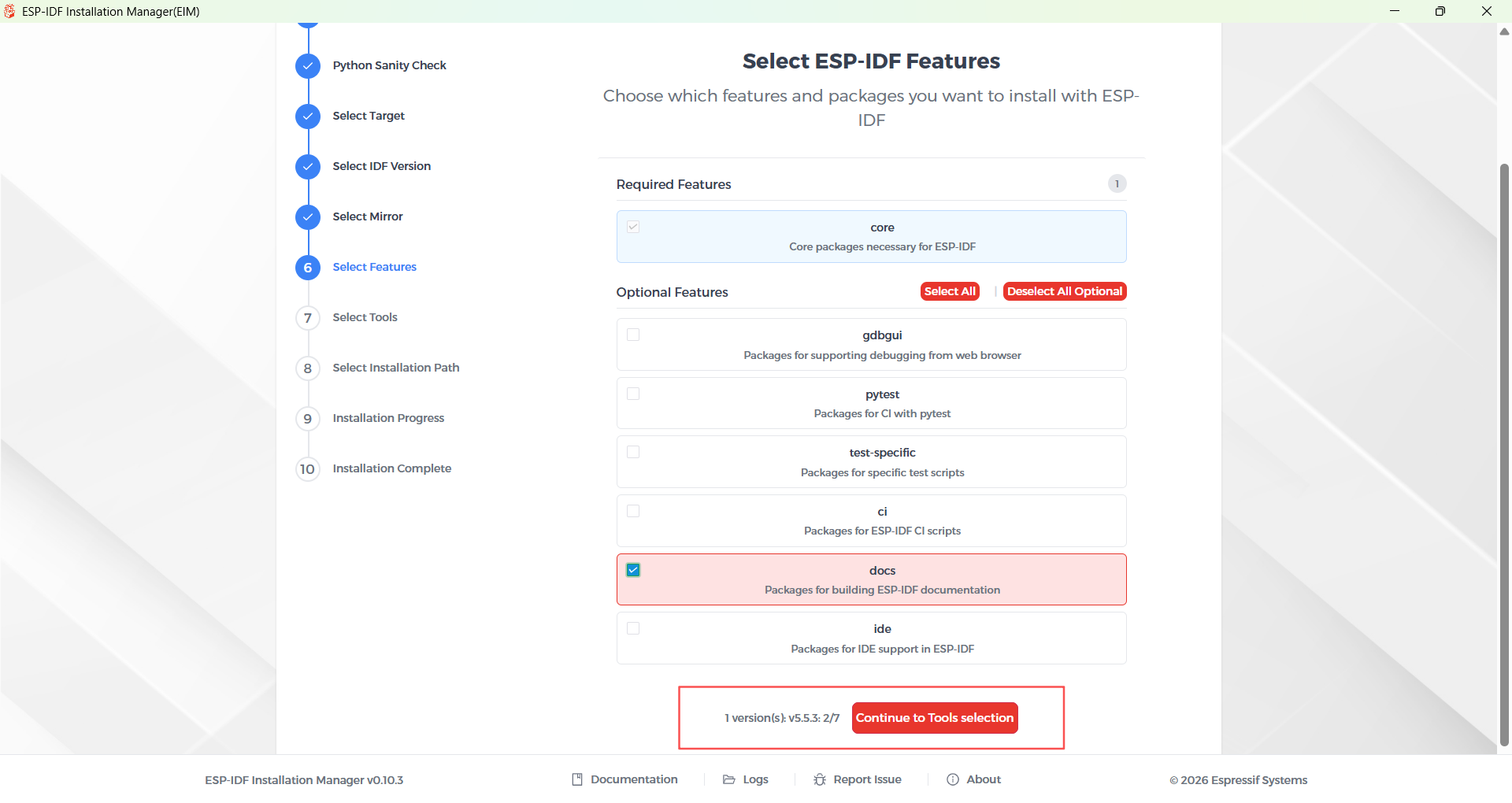Screen dimensions: 1512x803
Task: Open the About link
Action: tap(984, 779)
